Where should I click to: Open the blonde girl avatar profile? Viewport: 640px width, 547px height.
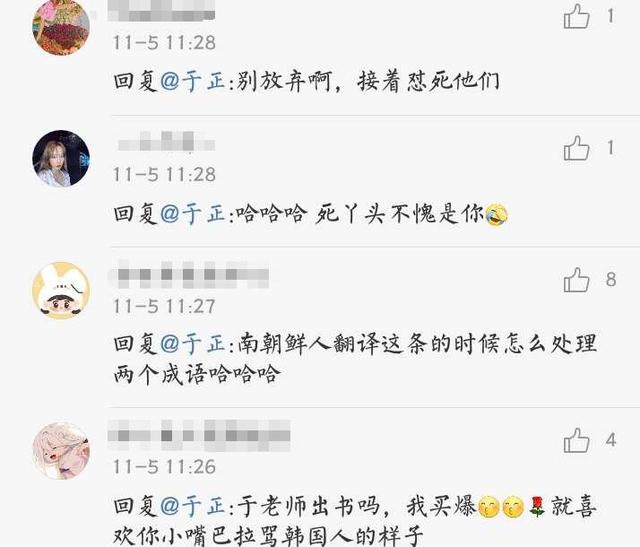[x=61, y=158]
